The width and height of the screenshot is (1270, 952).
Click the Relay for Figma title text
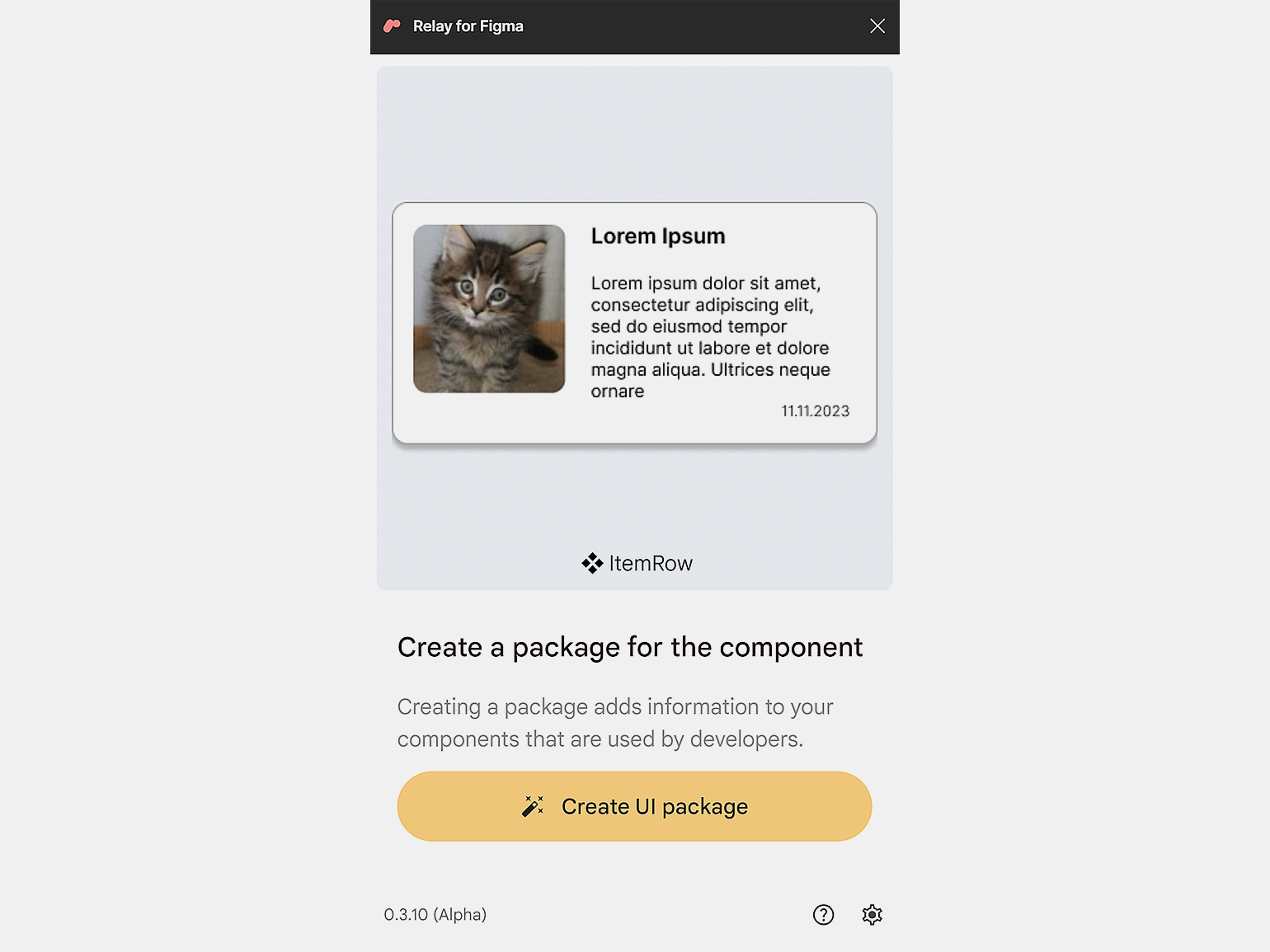(x=468, y=26)
